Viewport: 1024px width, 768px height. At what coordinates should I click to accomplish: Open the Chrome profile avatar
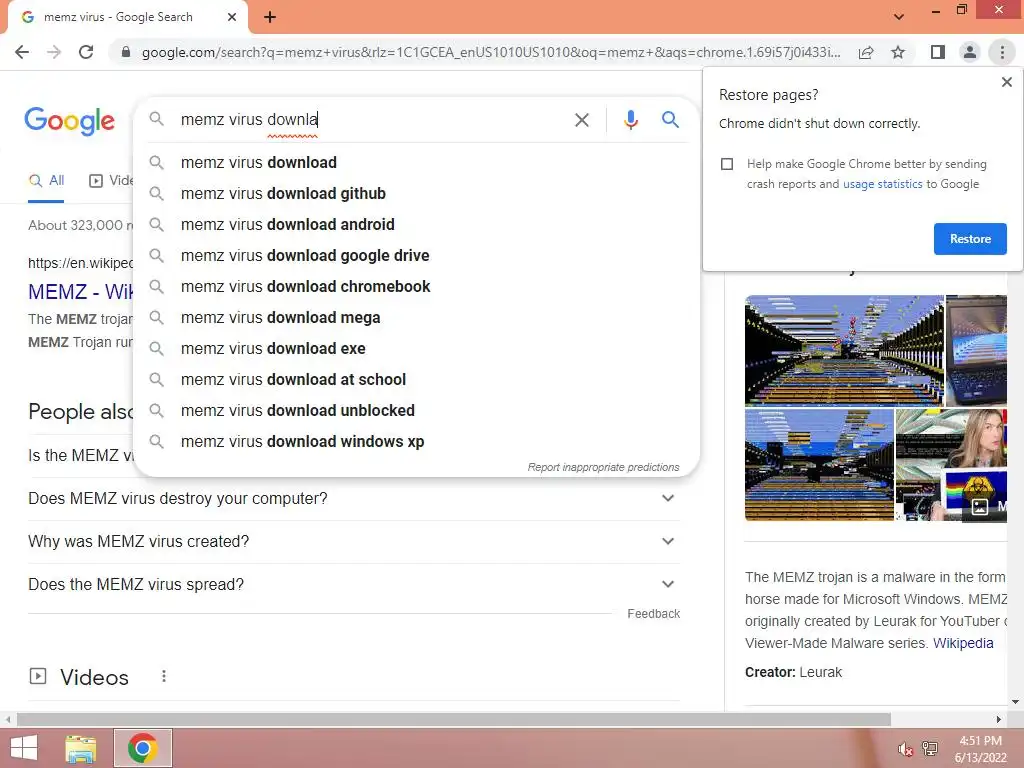[970, 52]
